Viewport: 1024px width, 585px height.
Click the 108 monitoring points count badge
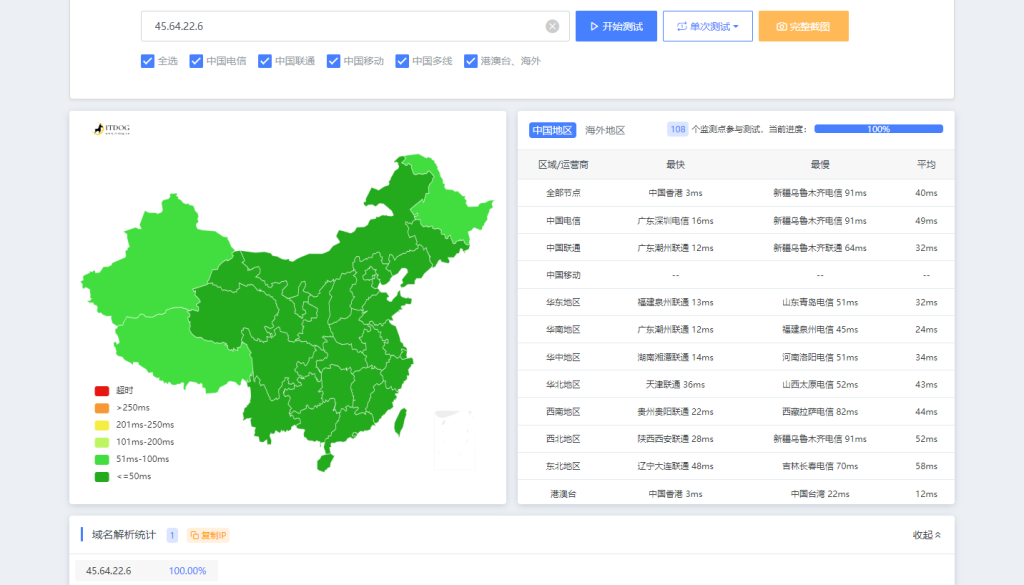coord(677,129)
